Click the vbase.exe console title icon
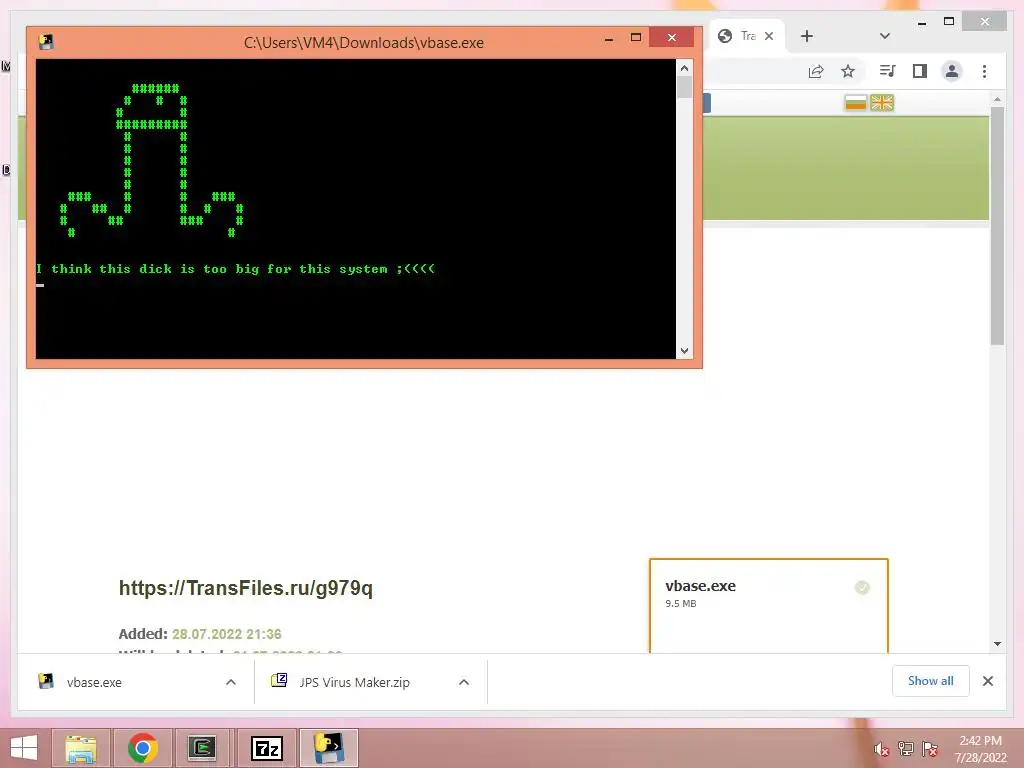The image size is (1024, 768). (x=46, y=42)
